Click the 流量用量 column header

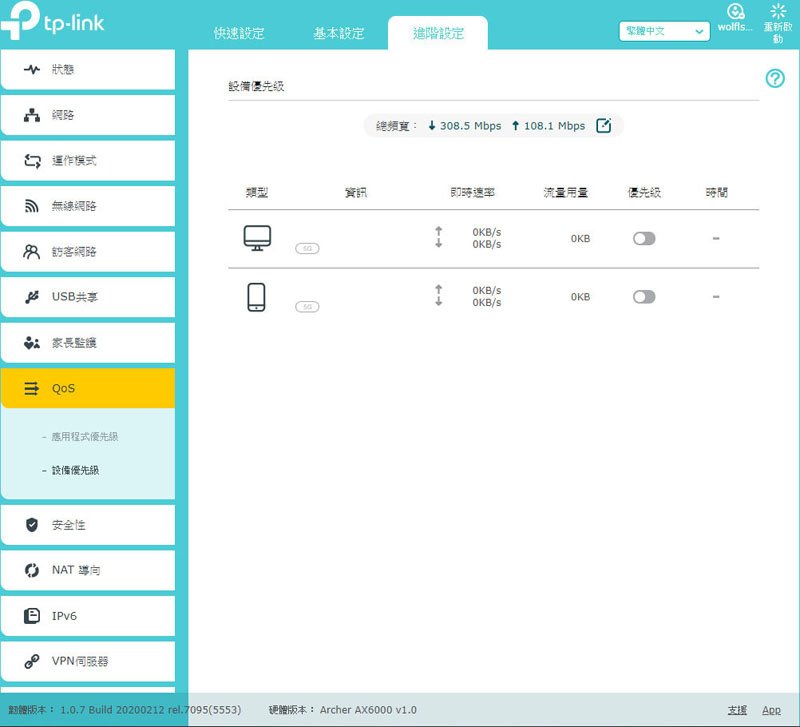566,192
